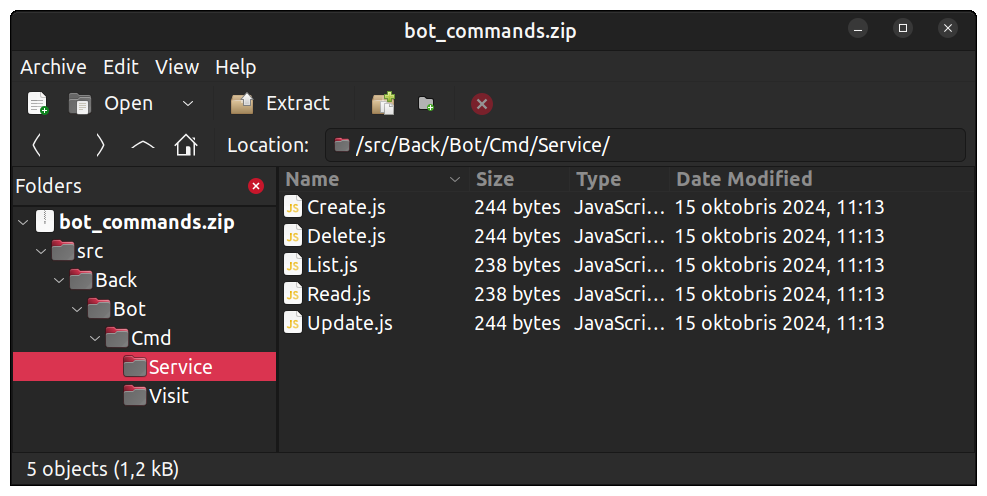The width and height of the screenshot is (987, 496).
Task: Click the zip archive icon in tree
Action: click(x=45, y=222)
